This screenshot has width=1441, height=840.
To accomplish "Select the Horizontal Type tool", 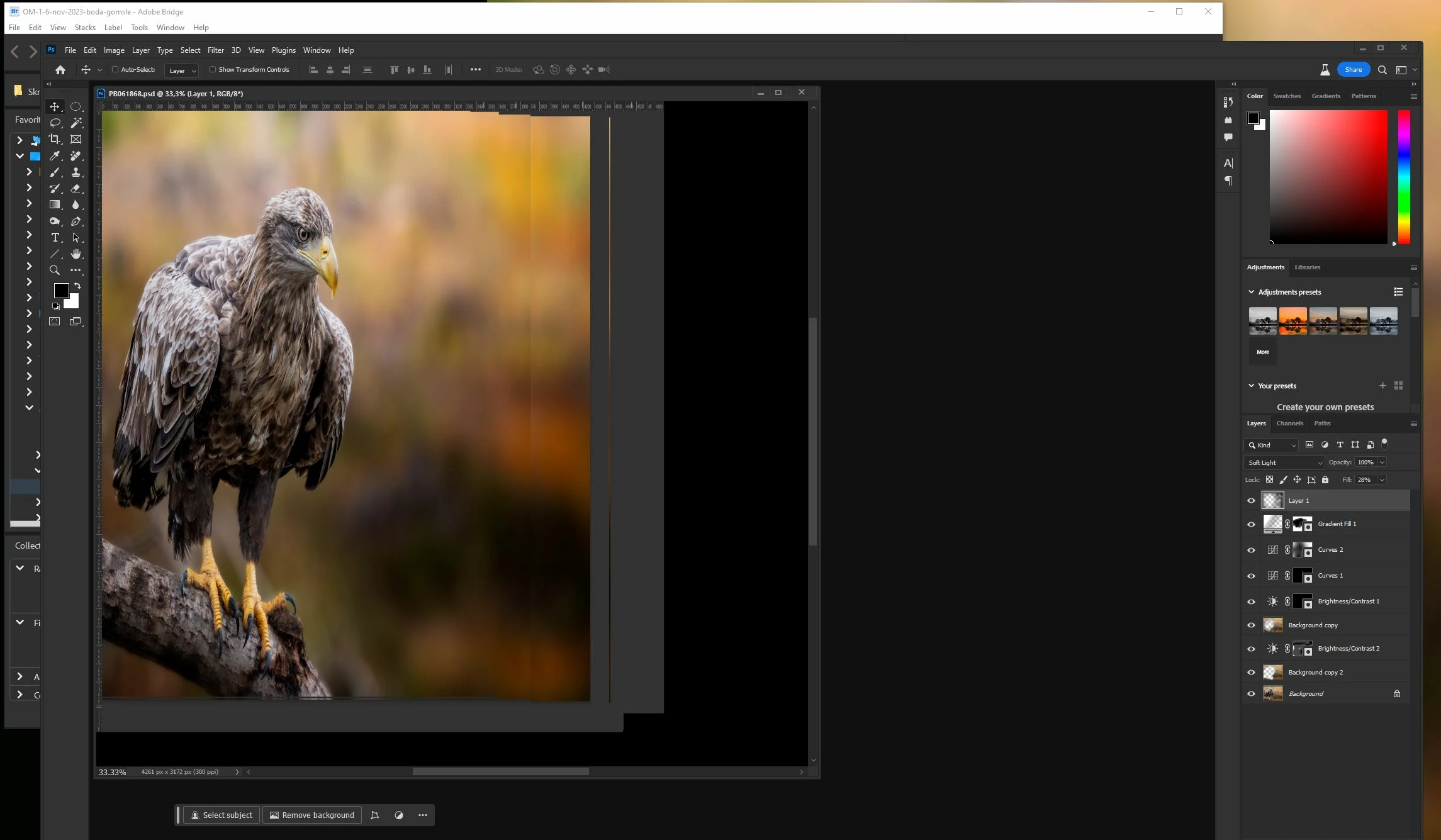I will click(55, 237).
